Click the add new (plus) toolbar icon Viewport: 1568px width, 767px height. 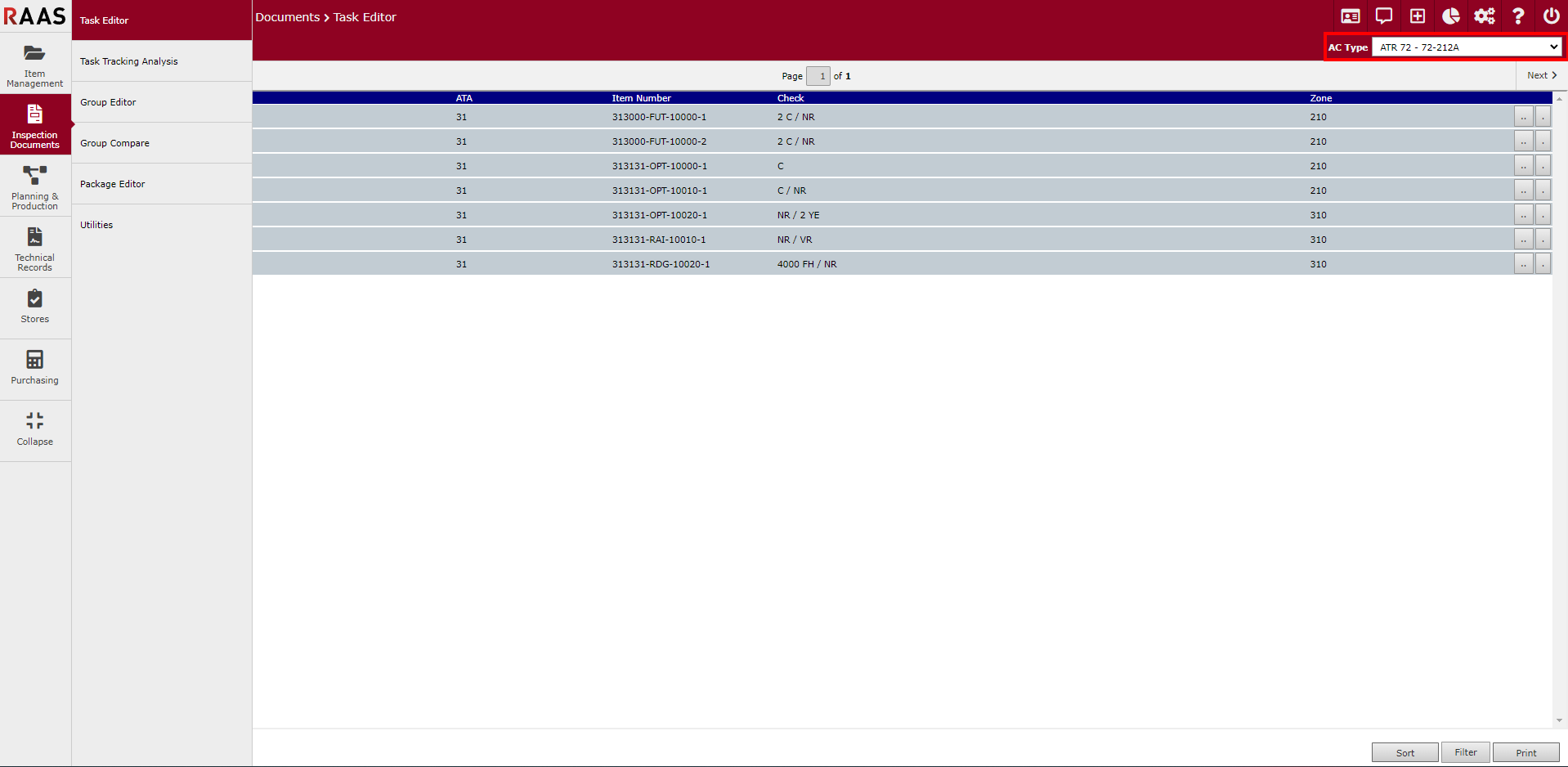pyautogui.click(x=1418, y=16)
